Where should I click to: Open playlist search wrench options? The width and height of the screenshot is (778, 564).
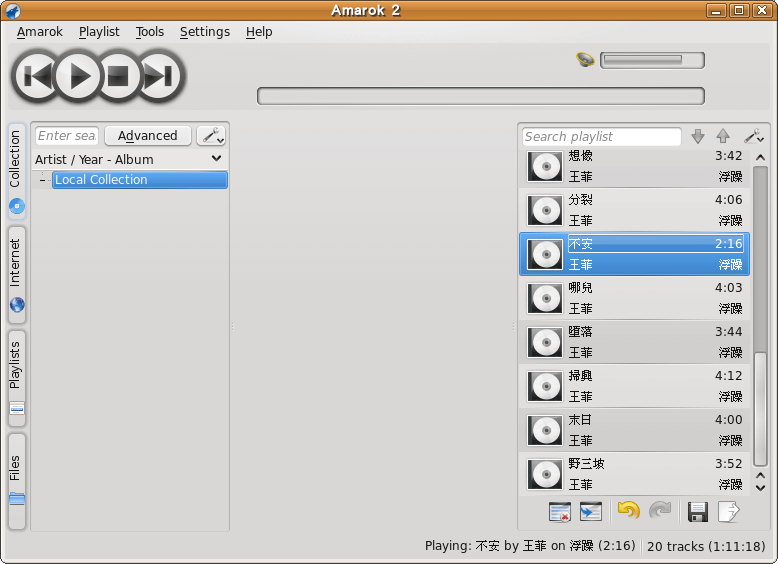(x=754, y=136)
